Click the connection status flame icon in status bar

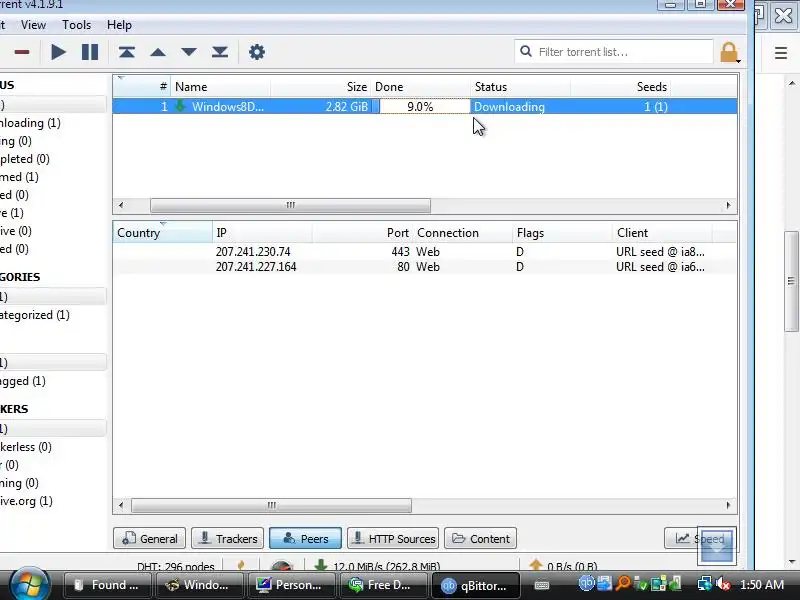pos(241,565)
